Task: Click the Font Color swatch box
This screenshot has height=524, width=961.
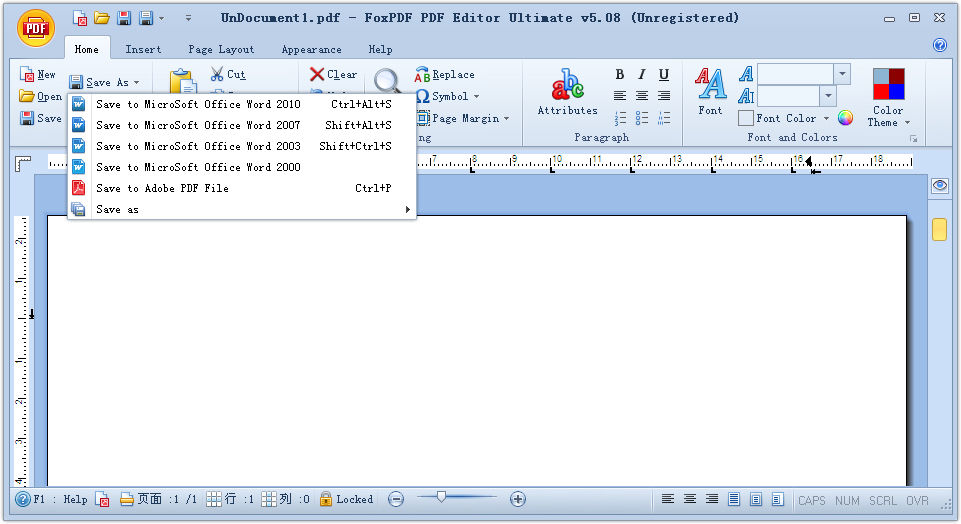Action: coord(746,118)
